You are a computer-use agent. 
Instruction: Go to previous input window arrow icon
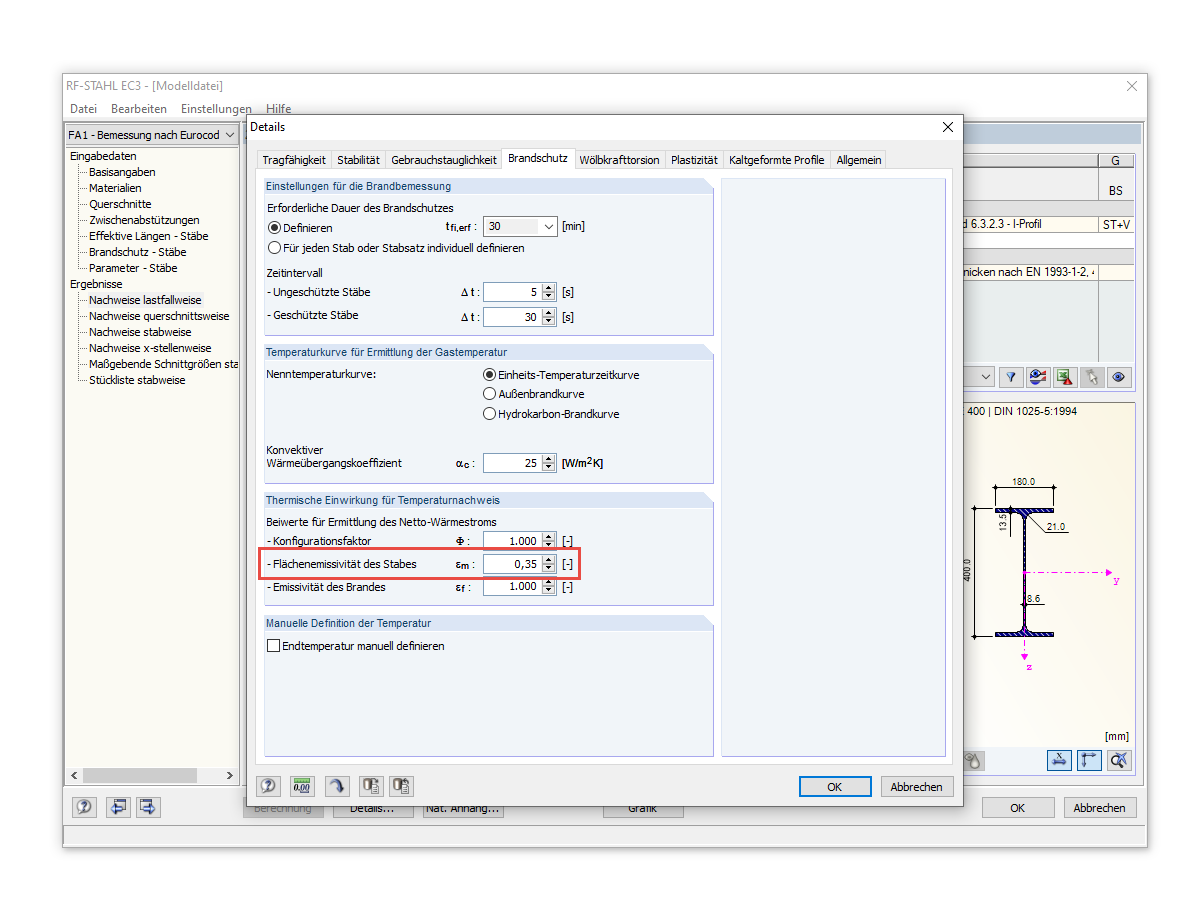point(120,807)
